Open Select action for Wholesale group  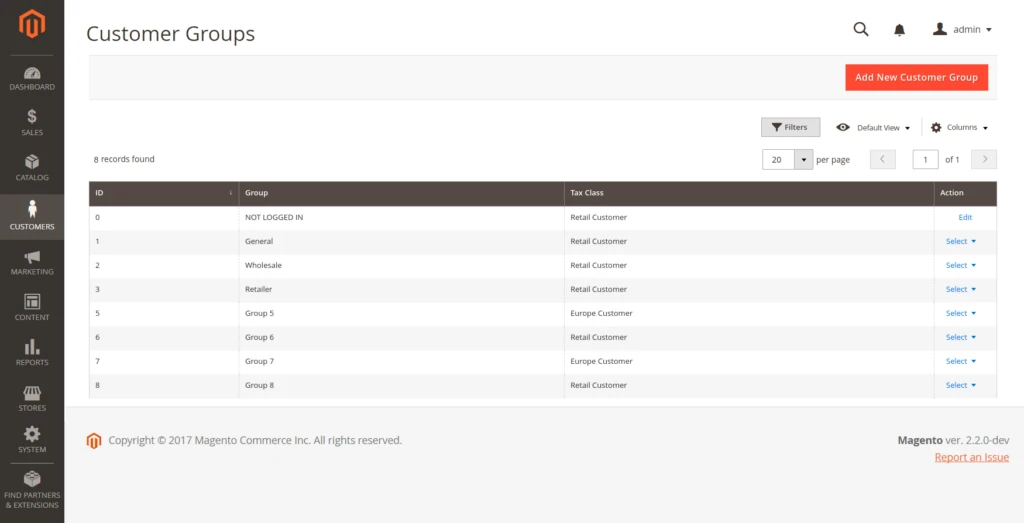[960, 266]
